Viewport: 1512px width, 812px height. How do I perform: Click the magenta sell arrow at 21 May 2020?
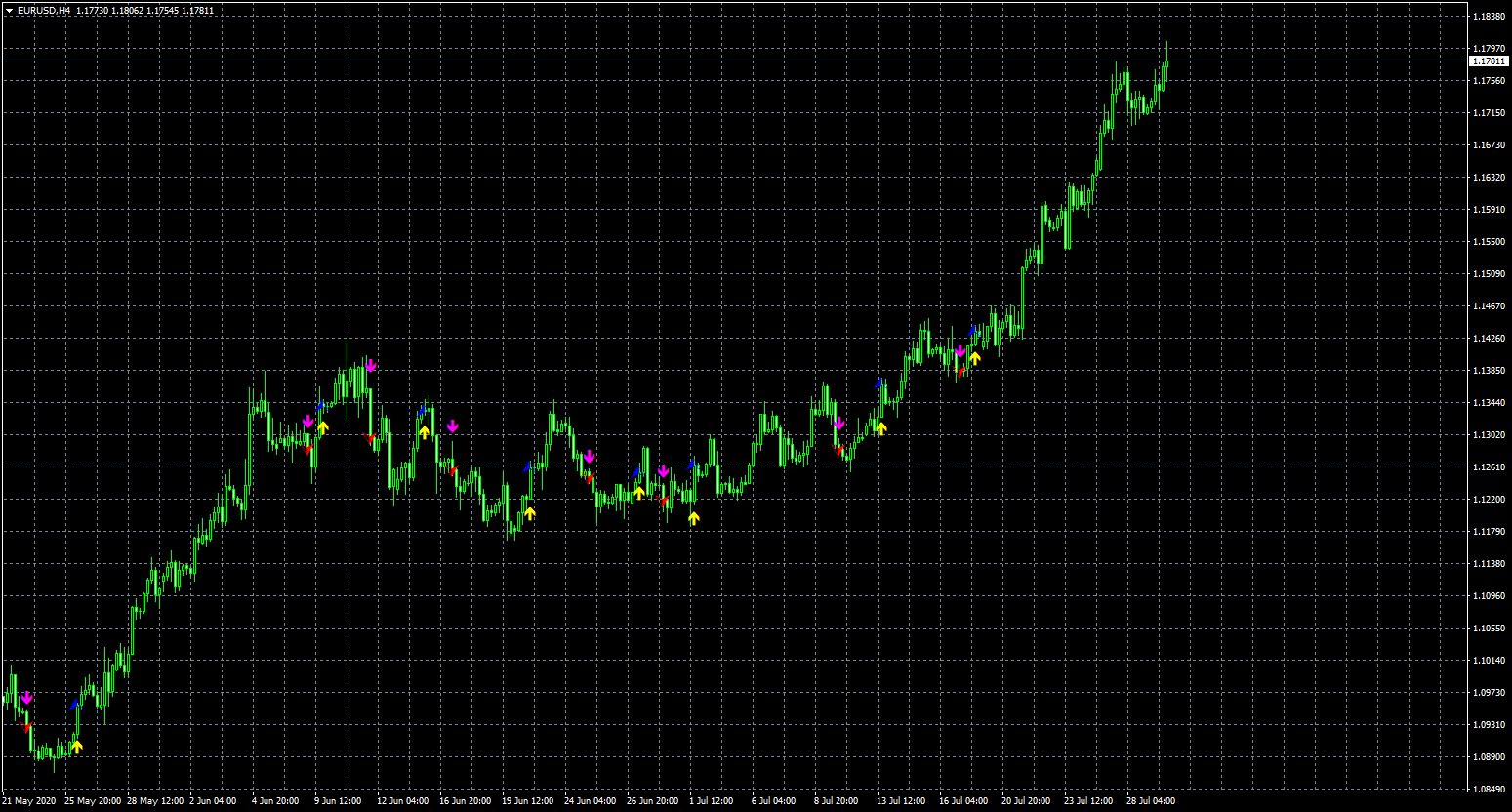click(27, 698)
